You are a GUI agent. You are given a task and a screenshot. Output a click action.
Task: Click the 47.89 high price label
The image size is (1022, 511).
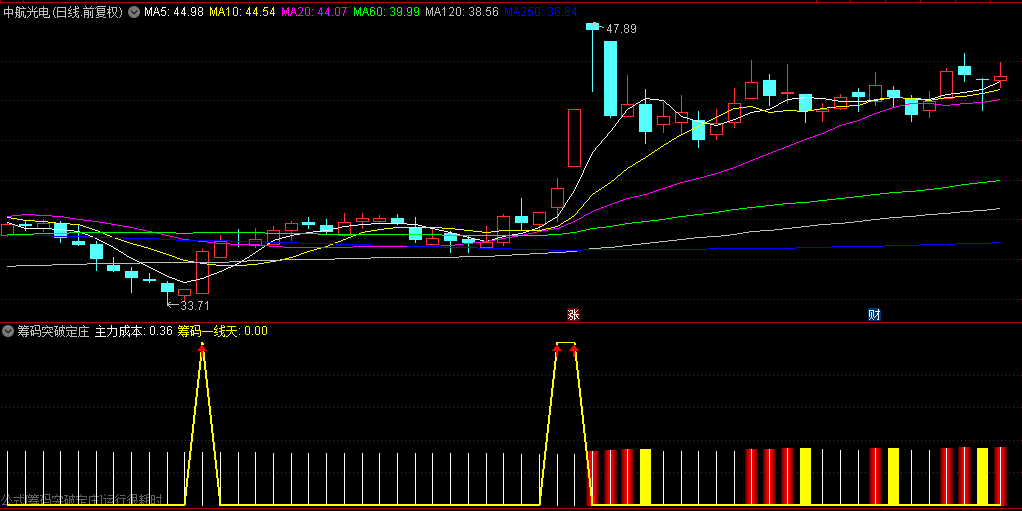[621, 29]
